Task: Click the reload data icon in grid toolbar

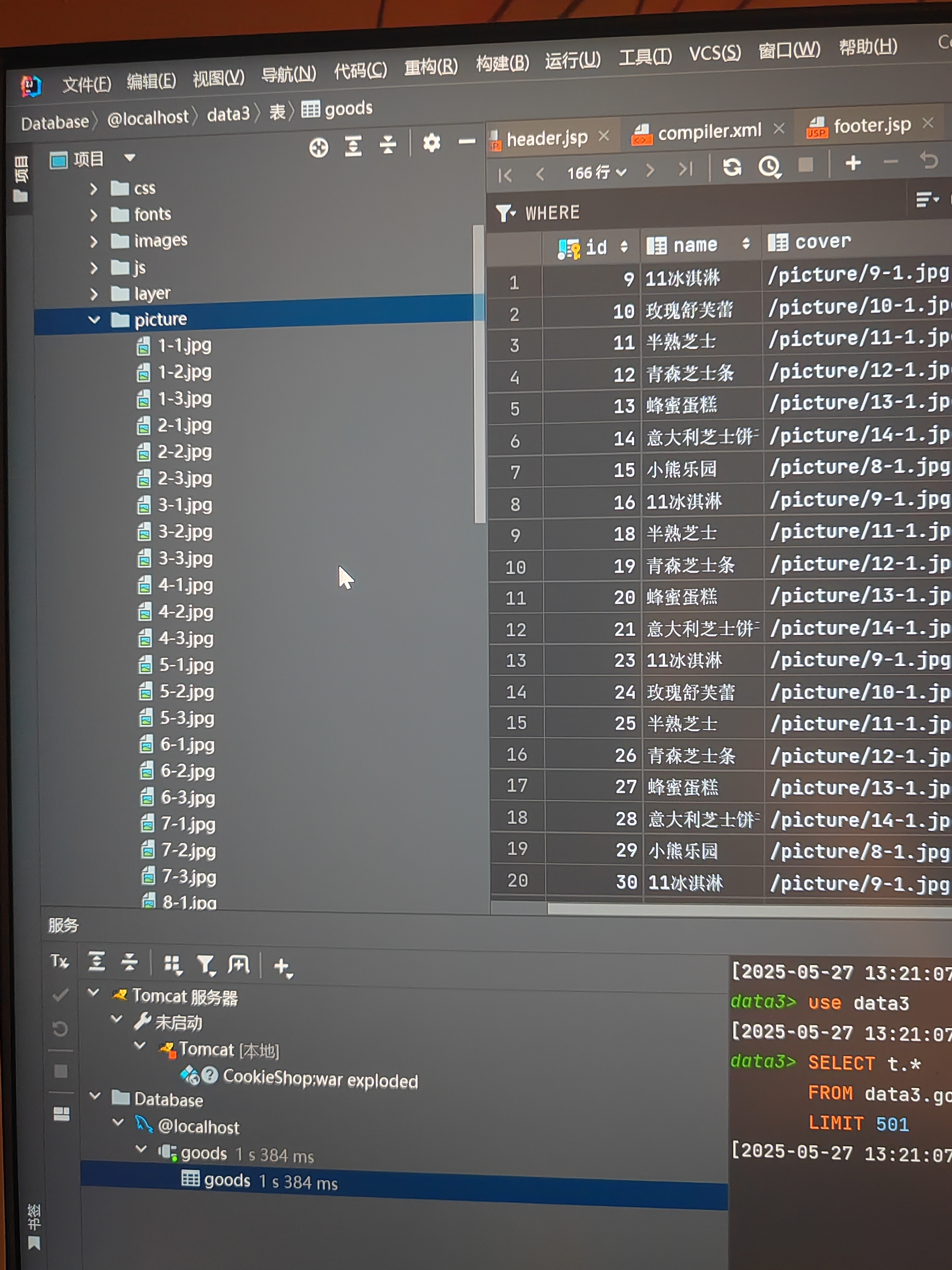Action: click(732, 168)
